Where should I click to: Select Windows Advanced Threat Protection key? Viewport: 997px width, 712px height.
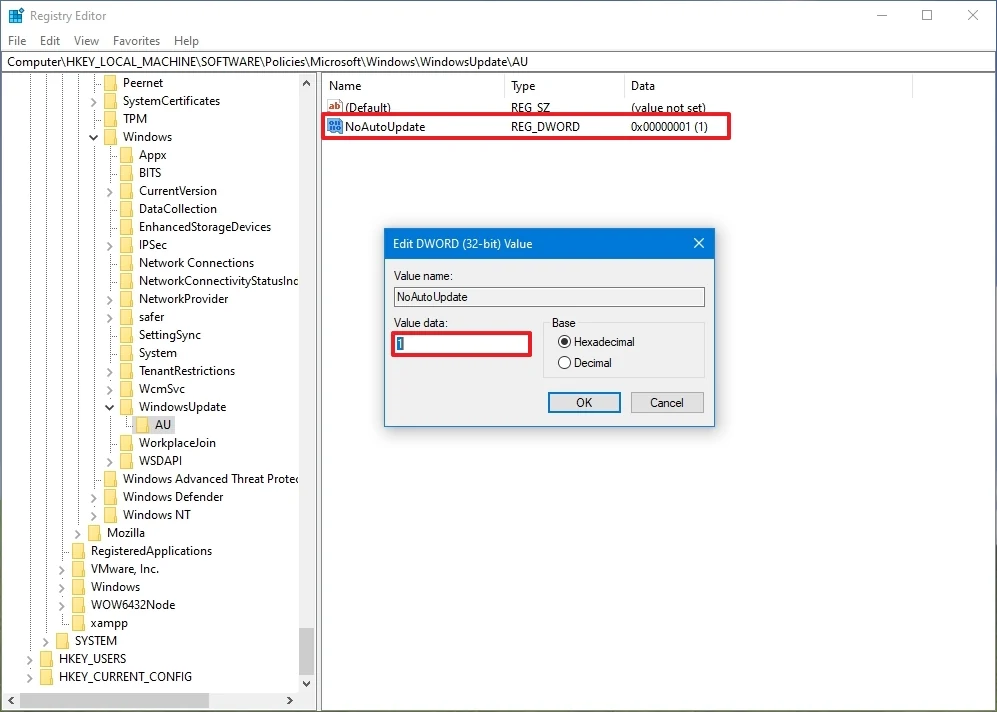click(210, 479)
